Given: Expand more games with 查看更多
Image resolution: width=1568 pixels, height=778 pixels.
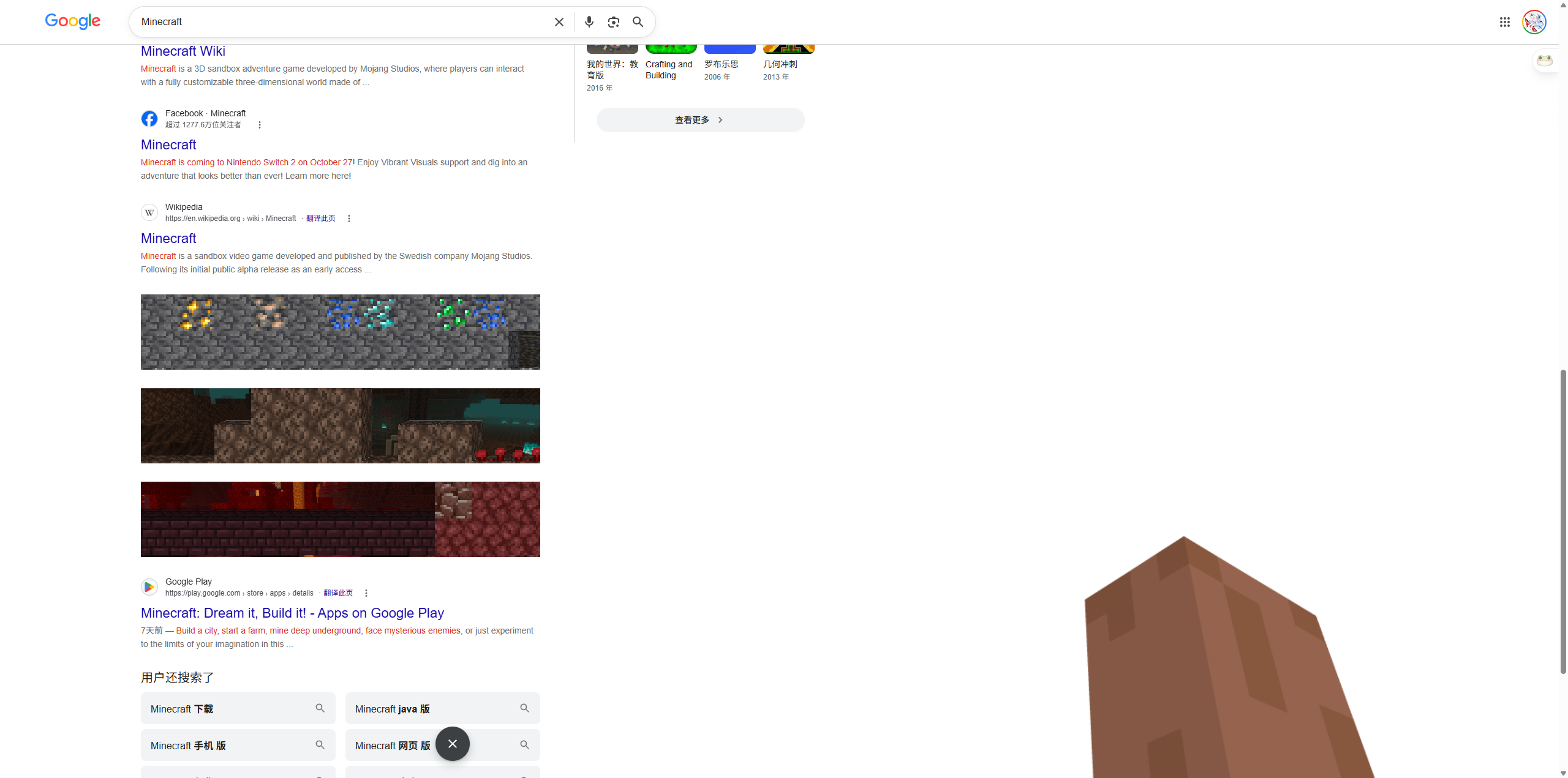Looking at the screenshot, I should tap(700, 120).
